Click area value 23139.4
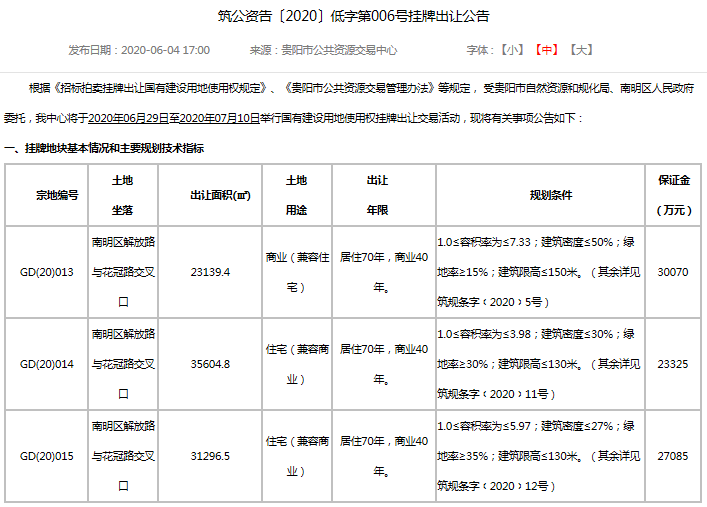 (x=210, y=272)
